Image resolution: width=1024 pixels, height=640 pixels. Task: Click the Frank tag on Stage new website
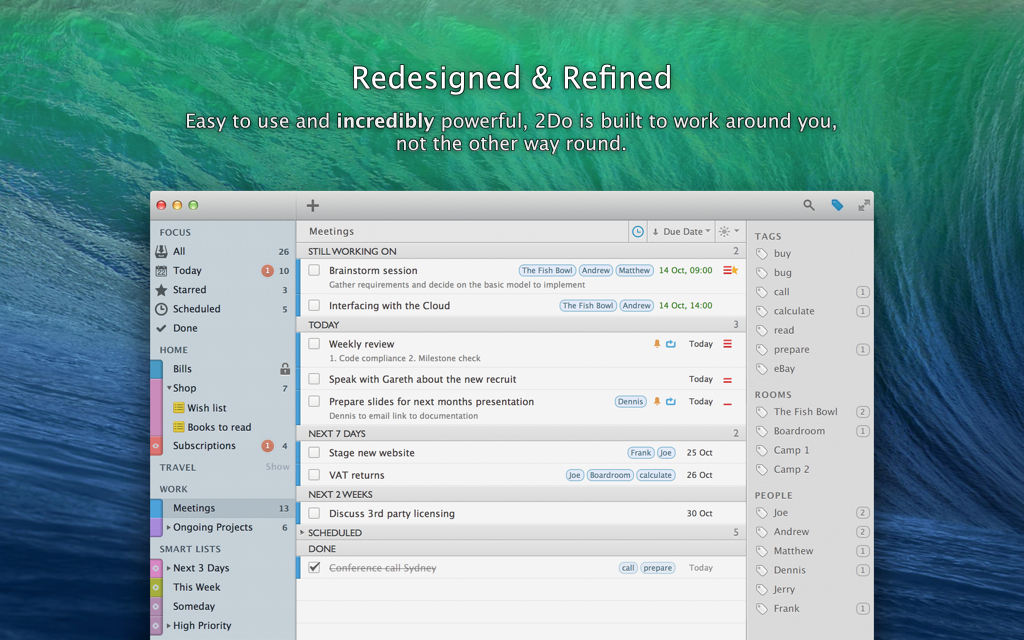[x=641, y=453]
